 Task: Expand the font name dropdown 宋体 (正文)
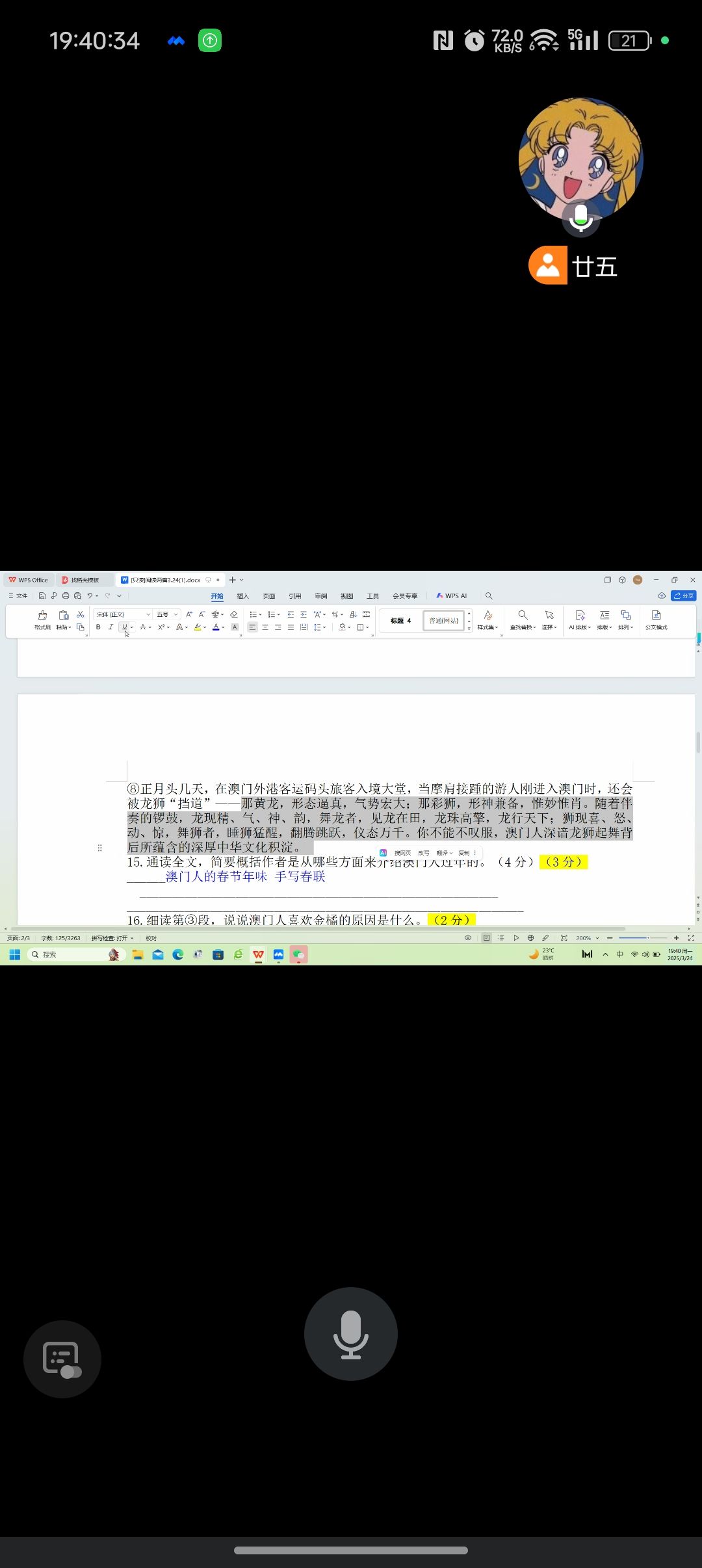click(148, 614)
